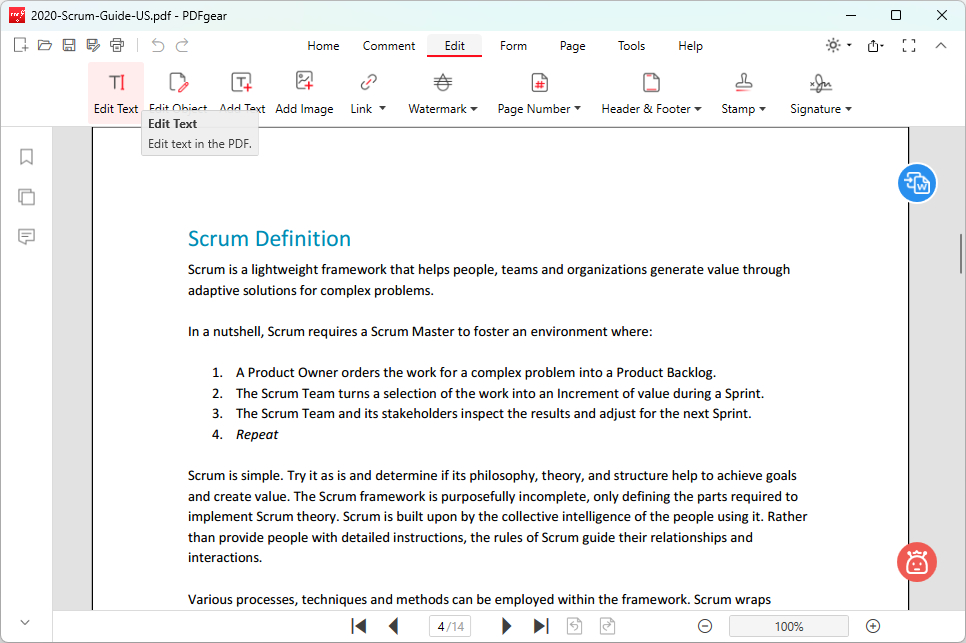Enter full screen mode
This screenshot has height=643, width=966.
pyautogui.click(x=909, y=46)
